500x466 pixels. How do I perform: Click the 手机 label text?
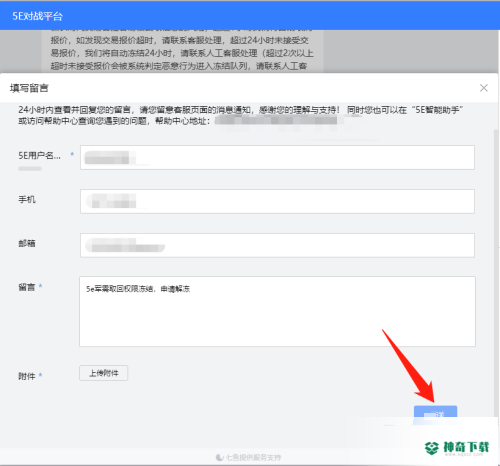27,200
